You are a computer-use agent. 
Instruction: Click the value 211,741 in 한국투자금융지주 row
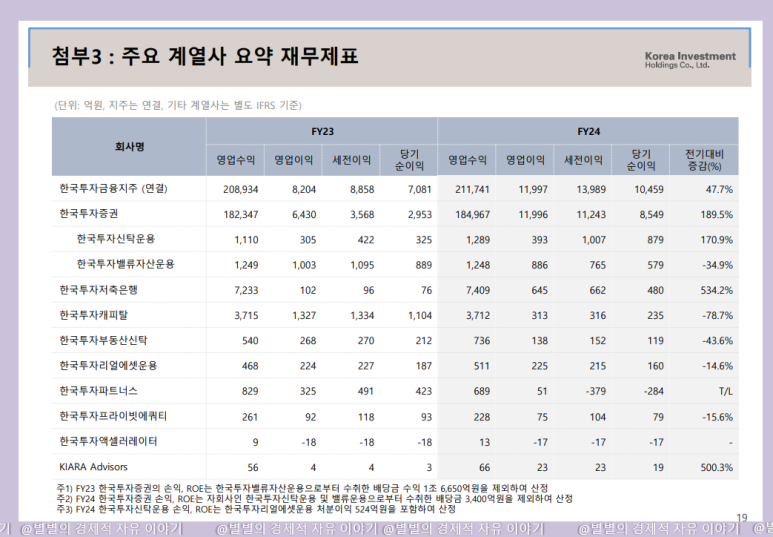point(472,189)
